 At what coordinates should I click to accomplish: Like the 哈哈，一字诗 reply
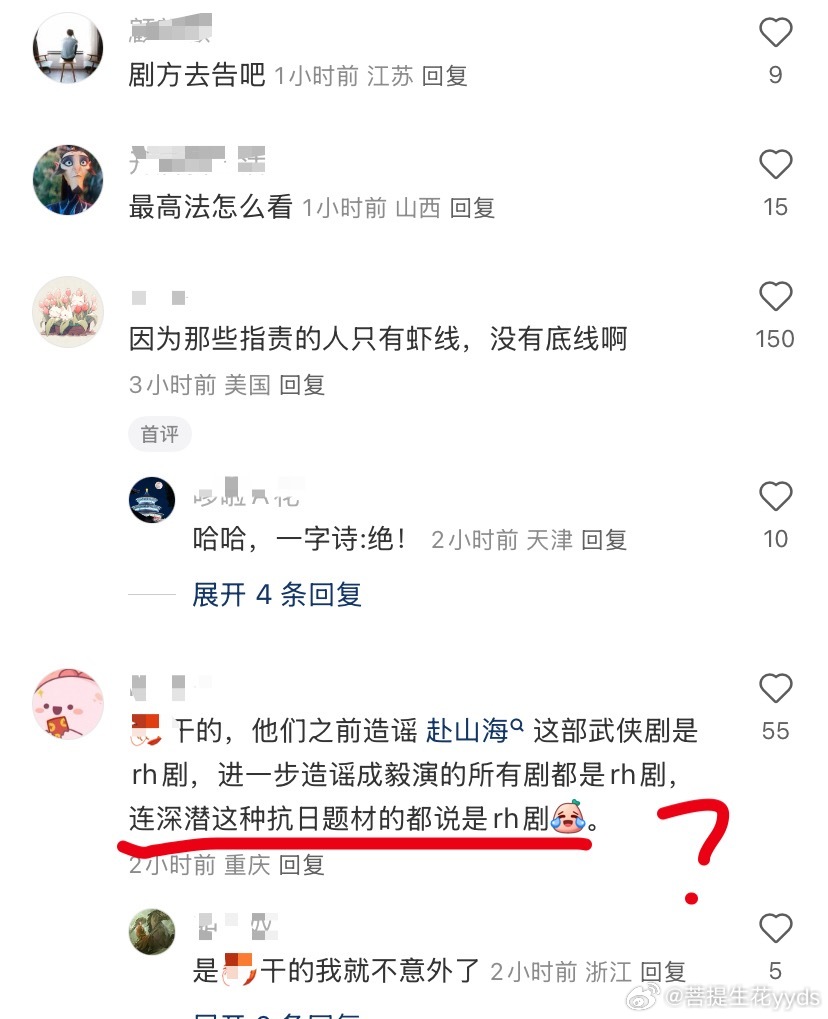[x=775, y=497]
